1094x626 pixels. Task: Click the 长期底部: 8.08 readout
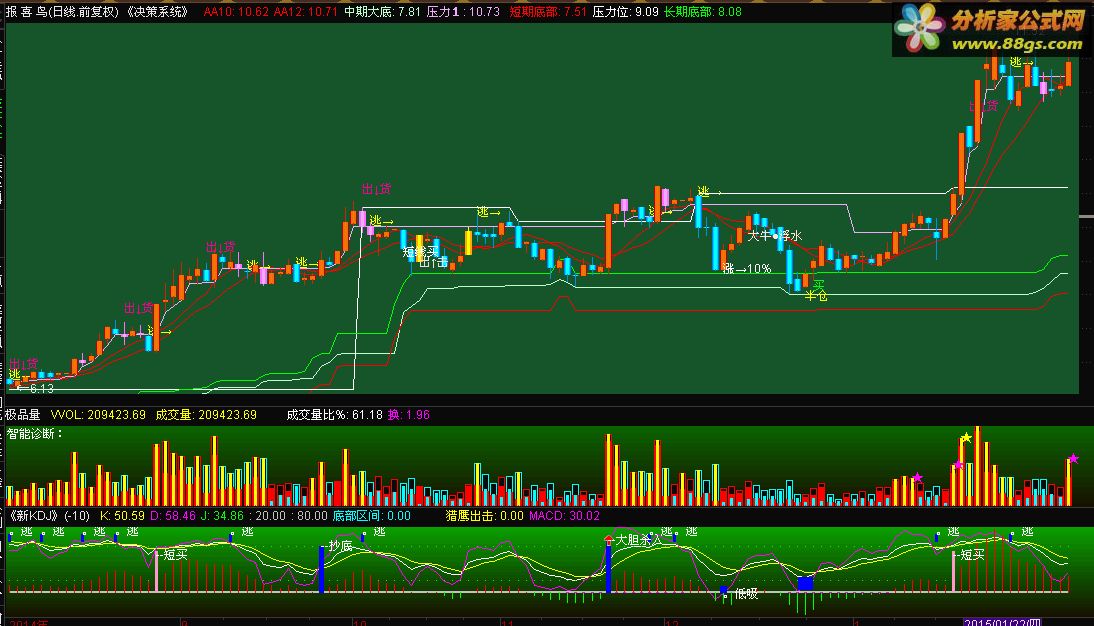point(703,12)
